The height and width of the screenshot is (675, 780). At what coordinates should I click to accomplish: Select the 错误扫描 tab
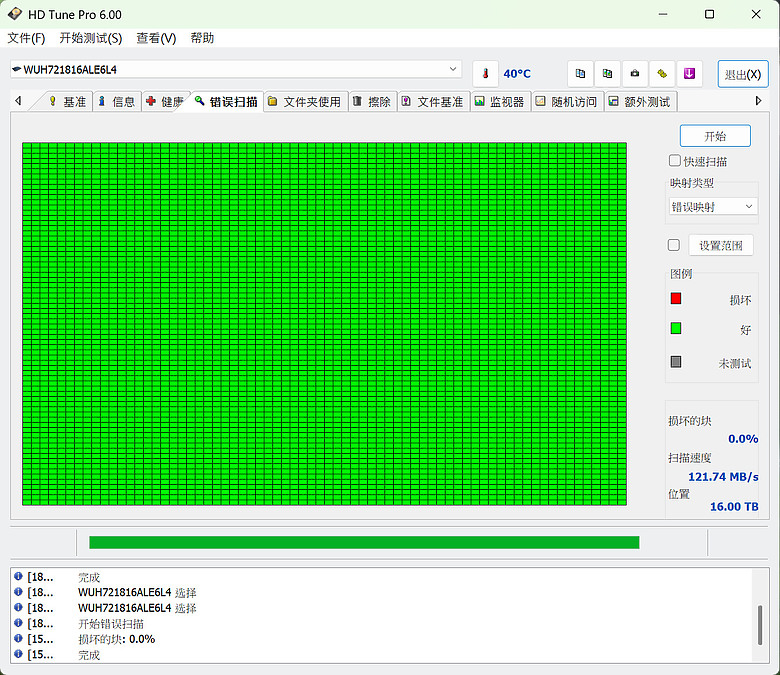click(227, 102)
